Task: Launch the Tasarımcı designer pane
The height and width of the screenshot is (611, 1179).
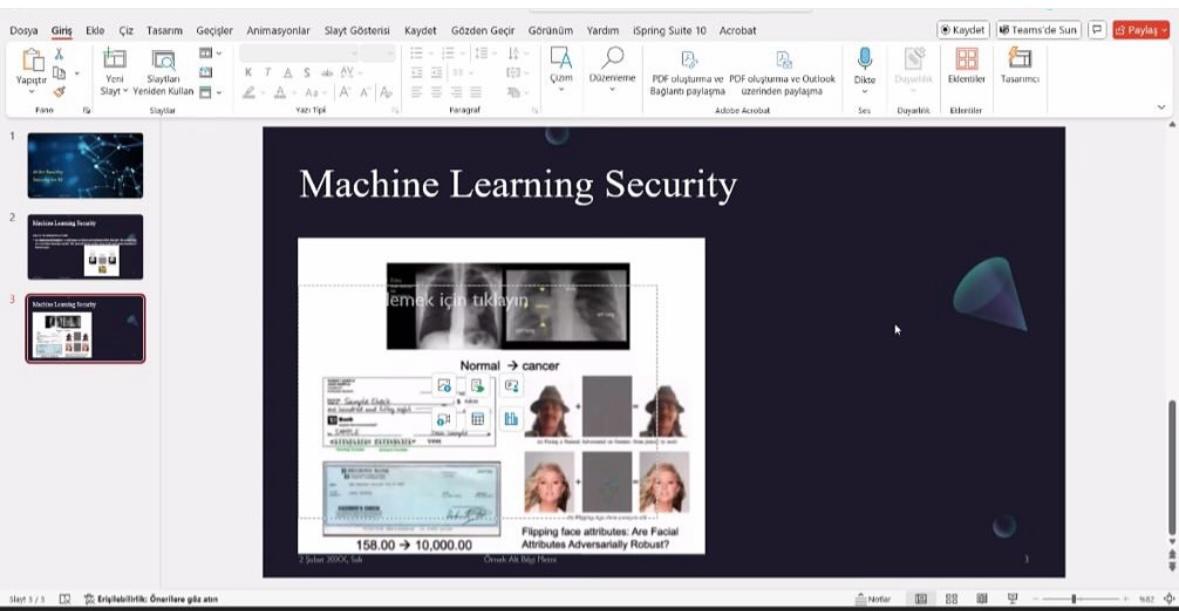Action: click(1021, 65)
